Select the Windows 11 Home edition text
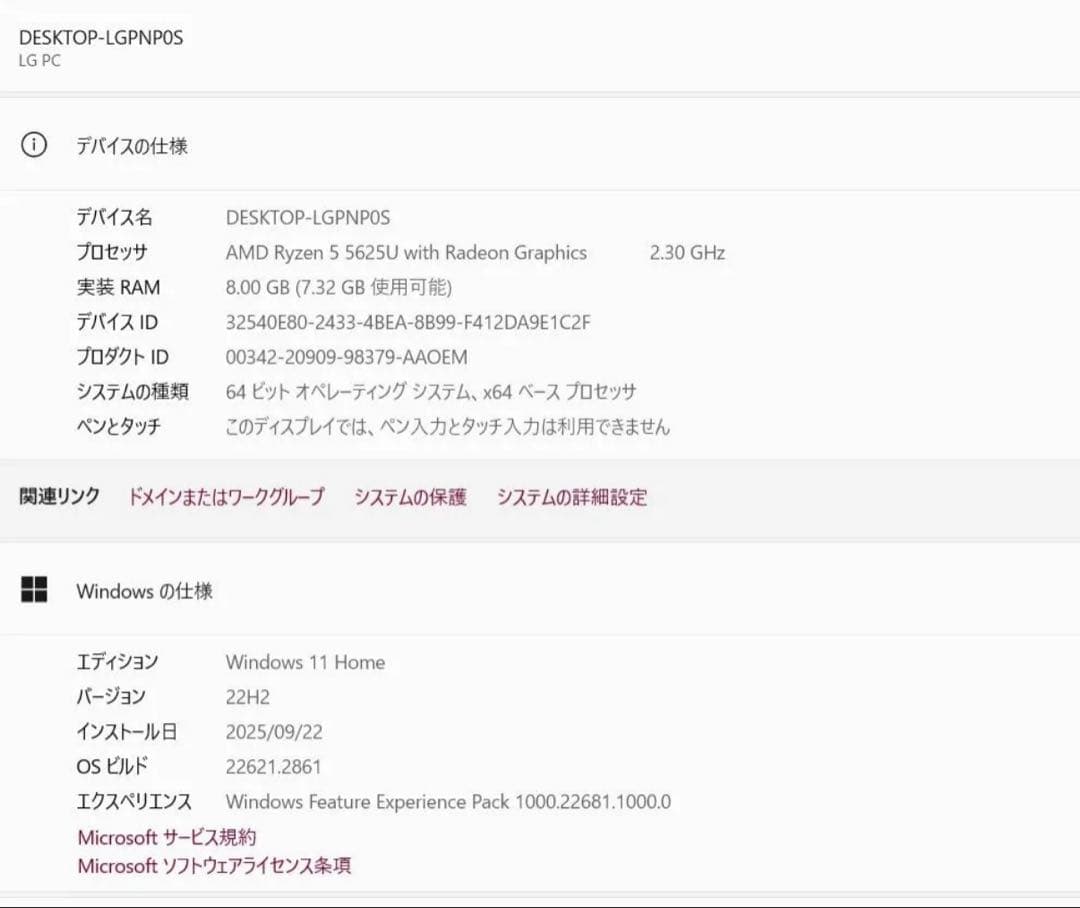This screenshot has height=908, width=1080. 305,662
